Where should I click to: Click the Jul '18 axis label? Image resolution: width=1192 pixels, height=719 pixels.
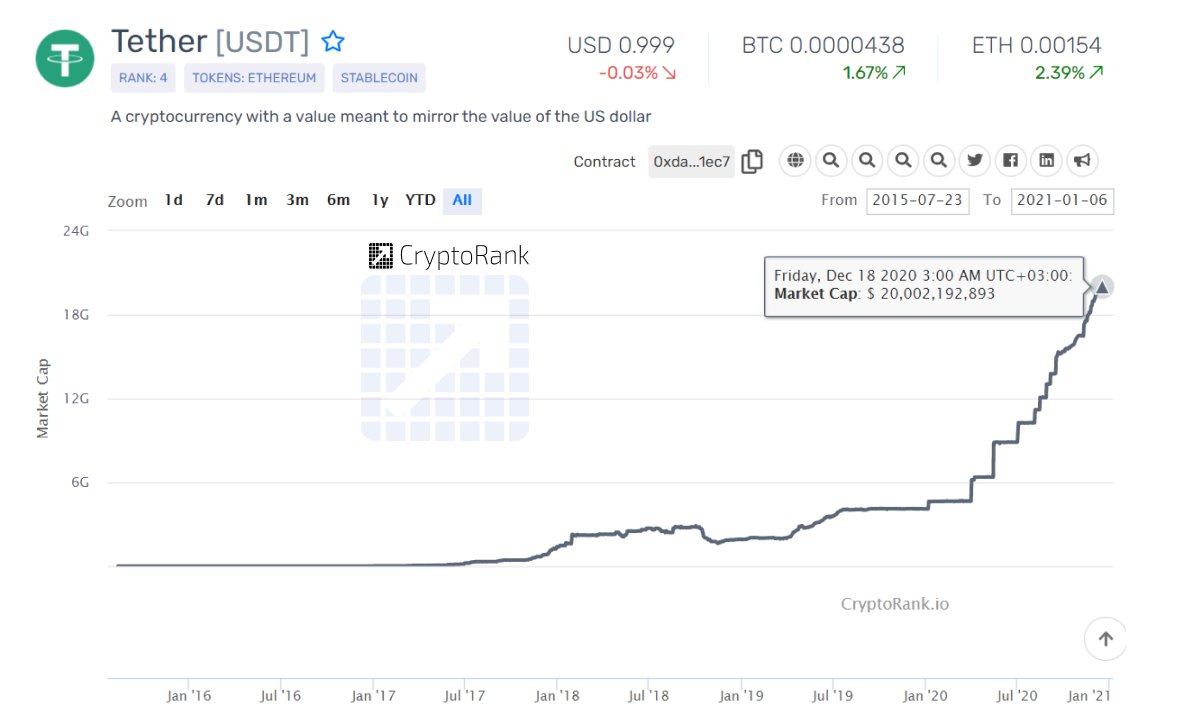click(x=648, y=695)
